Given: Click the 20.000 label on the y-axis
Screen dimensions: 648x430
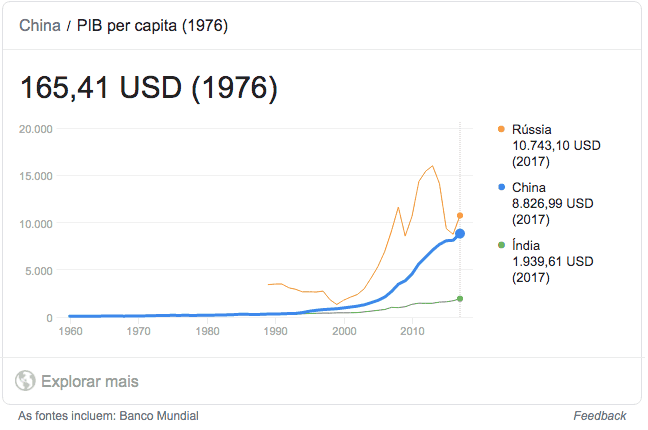Looking at the screenshot, I should 36,129.
